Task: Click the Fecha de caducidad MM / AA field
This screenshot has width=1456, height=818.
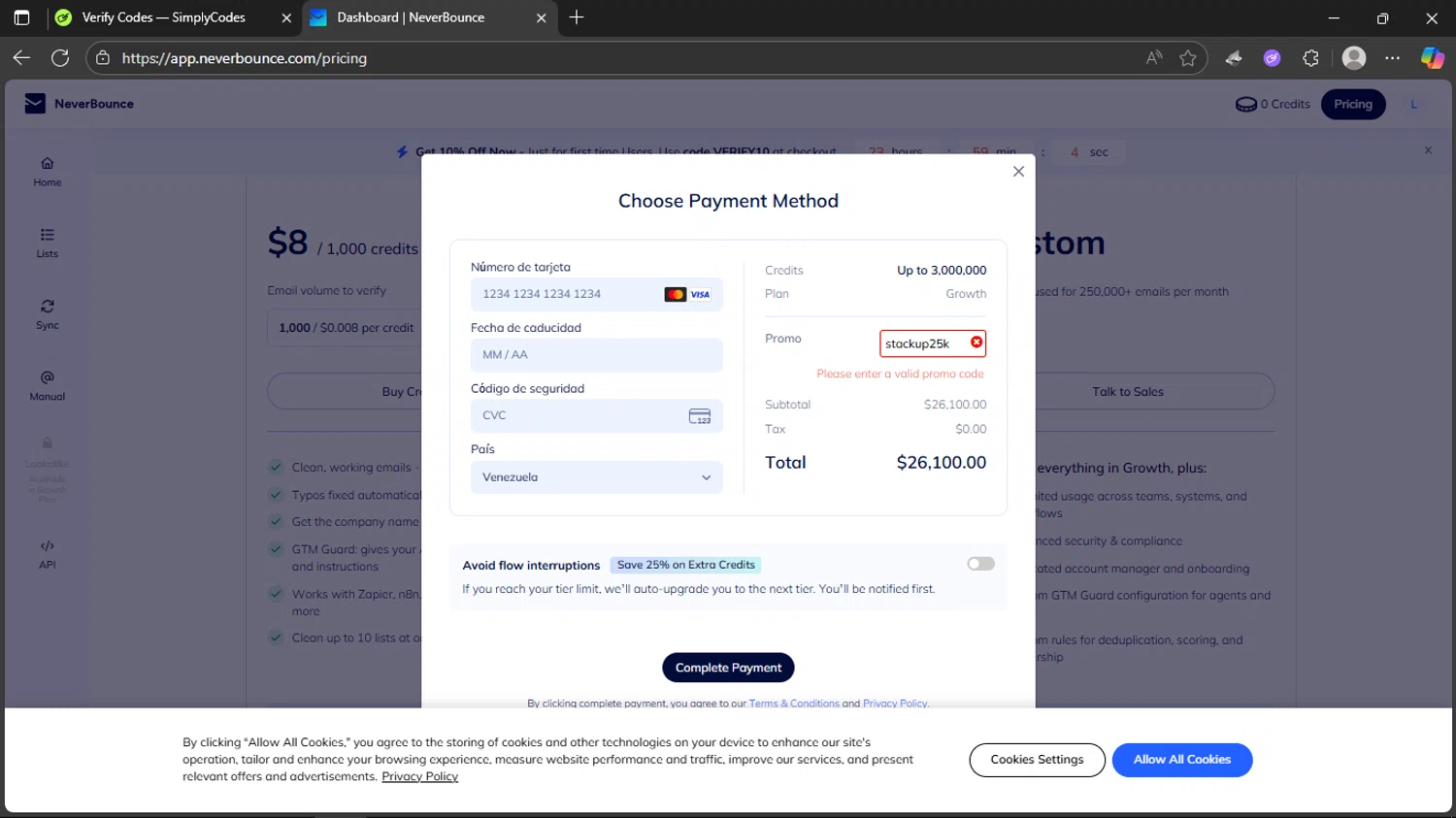Action: click(597, 355)
